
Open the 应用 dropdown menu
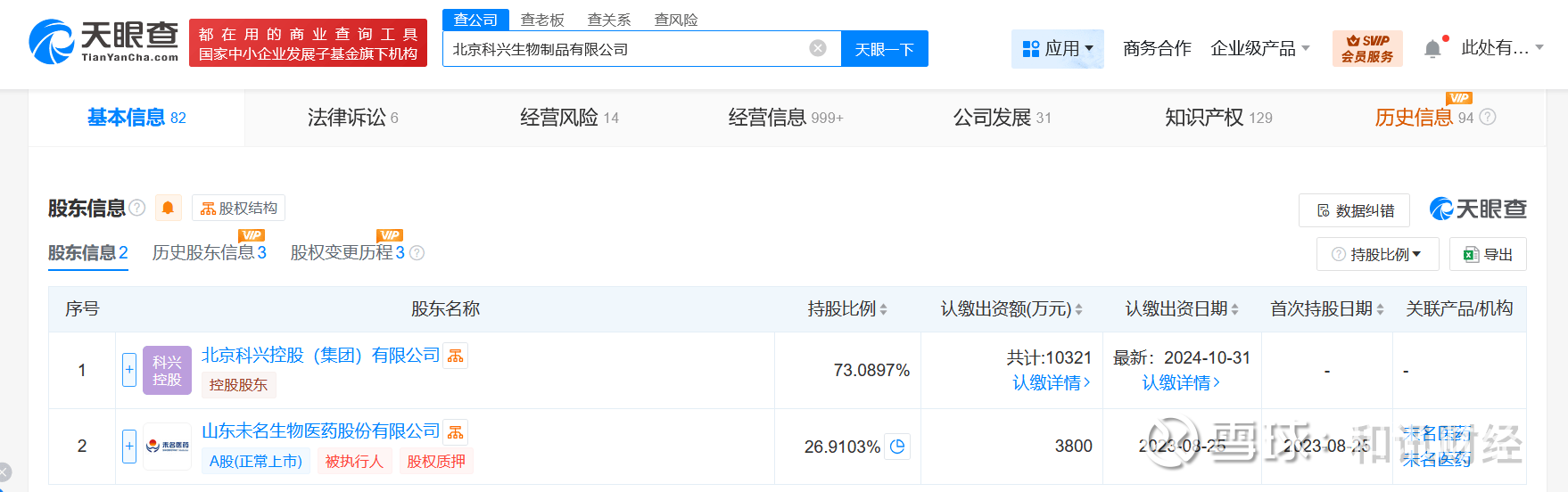[1057, 48]
